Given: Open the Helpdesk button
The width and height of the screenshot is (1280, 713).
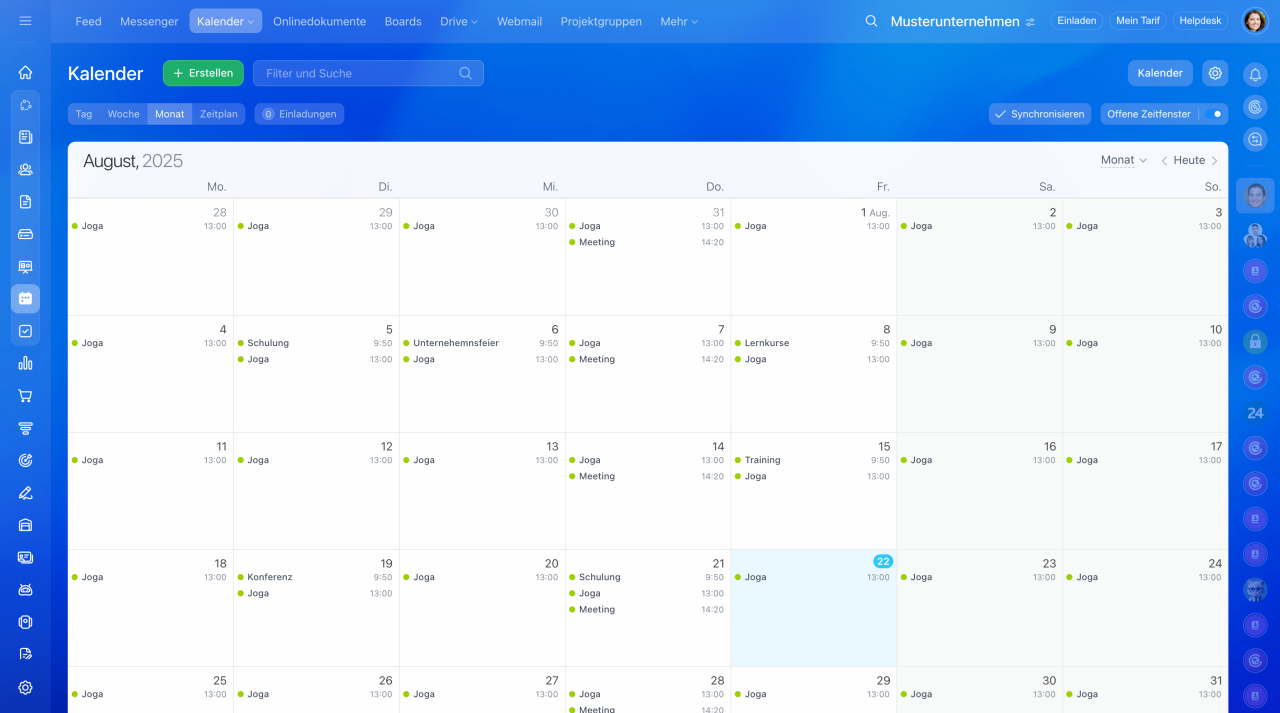Looking at the screenshot, I should 1200,21.
